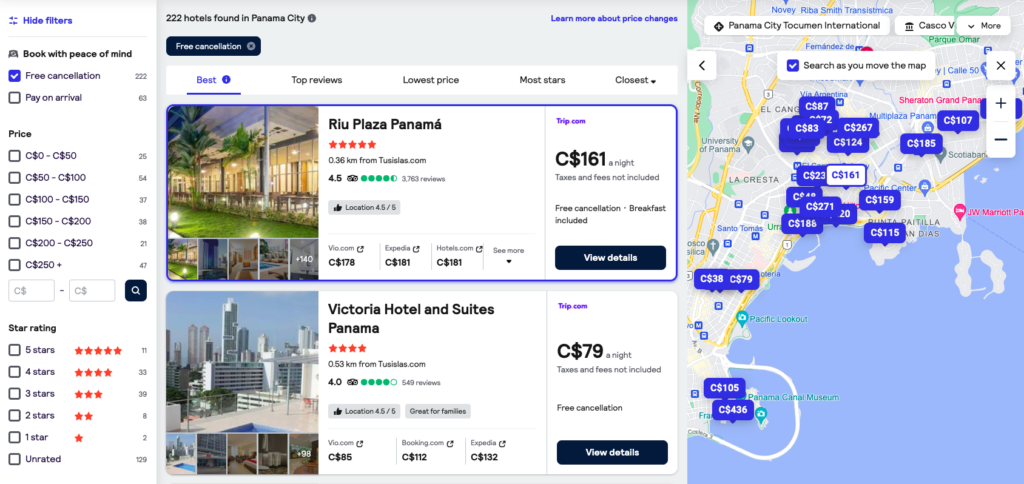Collapse the map with the back arrow
1024x484 pixels.
(x=702, y=66)
